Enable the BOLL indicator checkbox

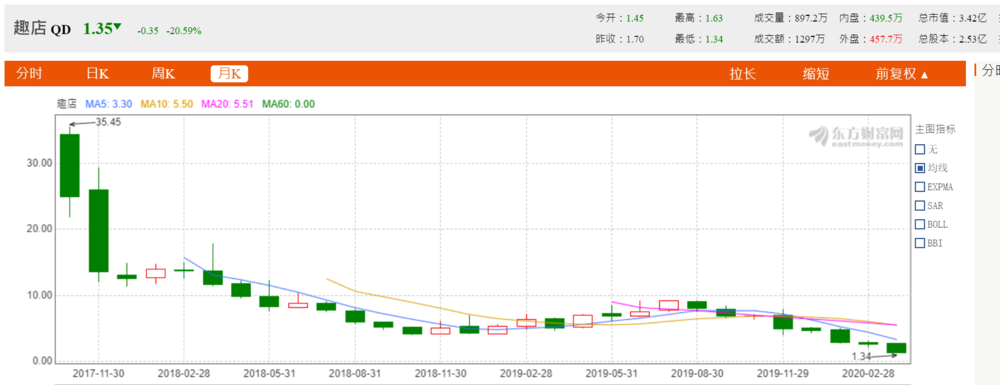(x=920, y=224)
